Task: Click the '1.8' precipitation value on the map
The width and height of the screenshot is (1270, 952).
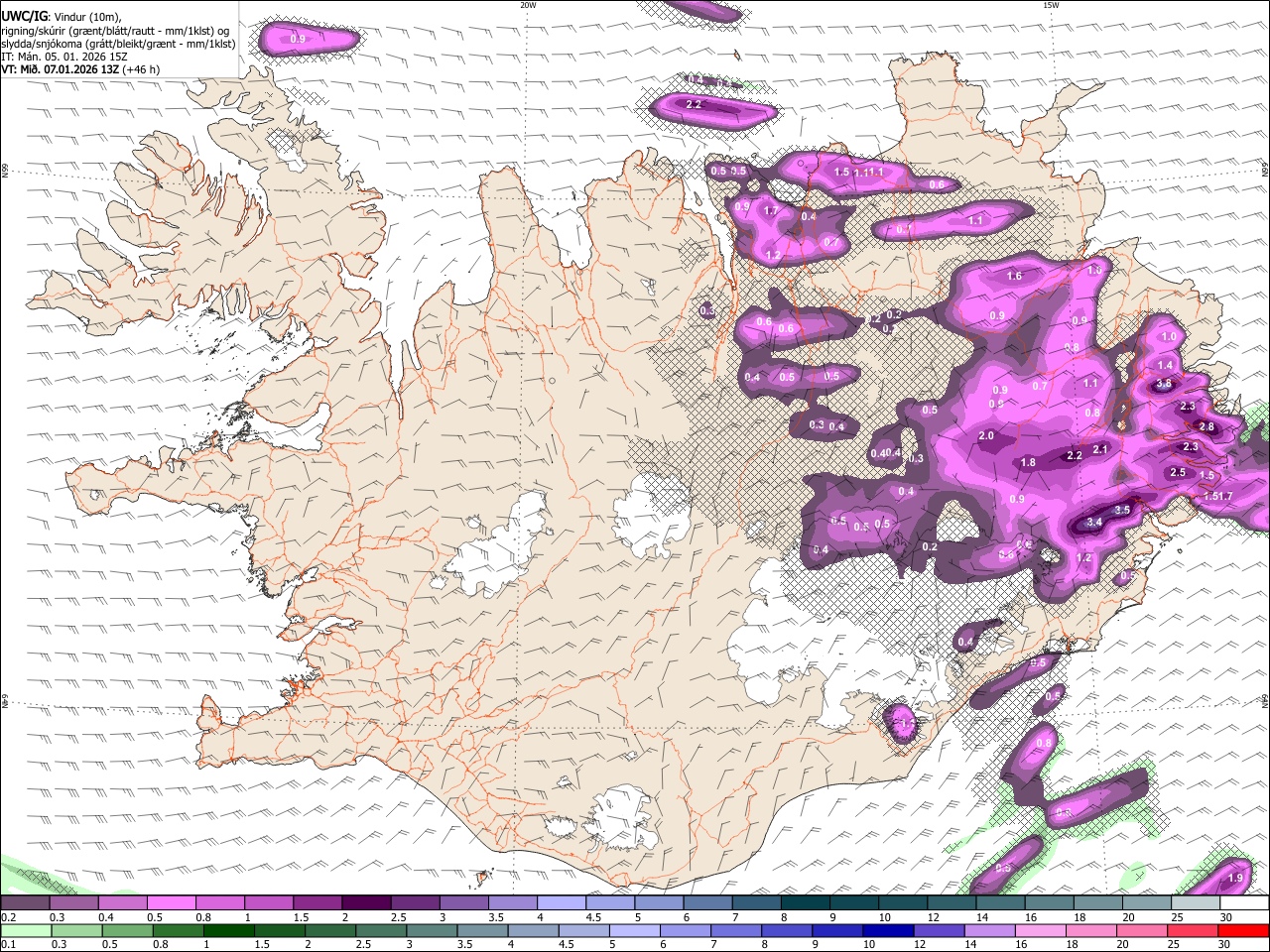Action: point(1029,463)
